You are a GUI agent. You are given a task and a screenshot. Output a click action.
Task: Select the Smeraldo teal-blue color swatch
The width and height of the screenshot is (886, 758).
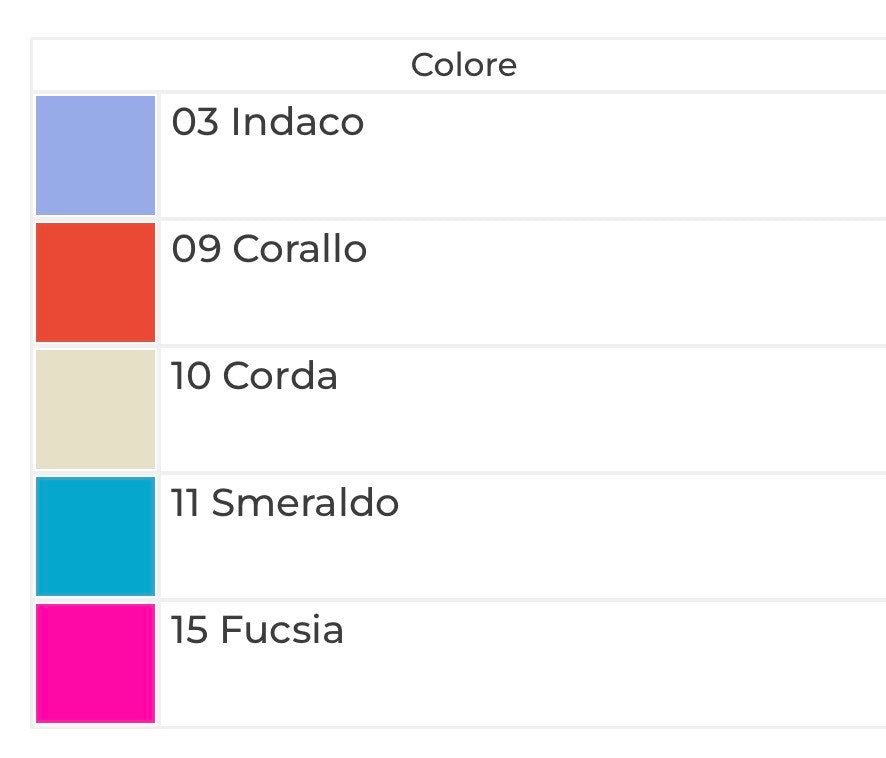[96, 536]
